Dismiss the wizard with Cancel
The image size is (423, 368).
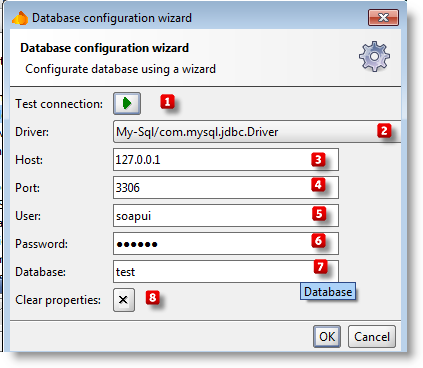(x=372, y=337)
